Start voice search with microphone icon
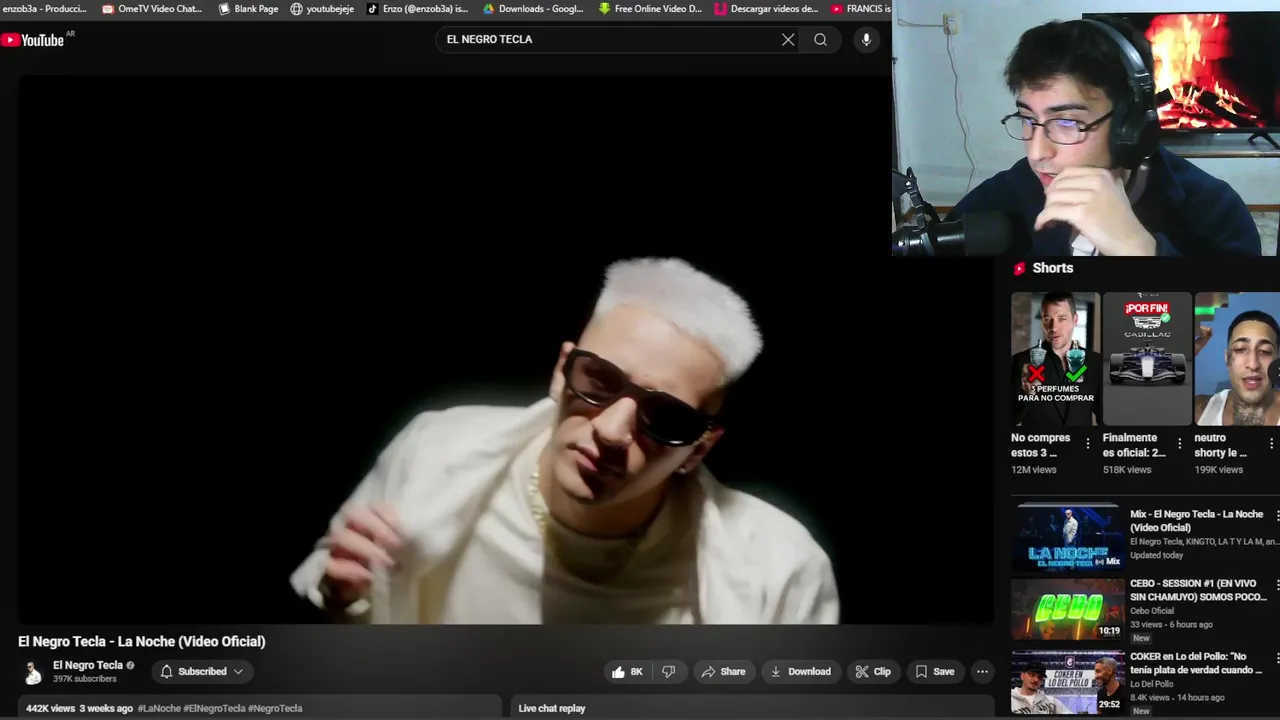1280x720 pixels. 866,40
